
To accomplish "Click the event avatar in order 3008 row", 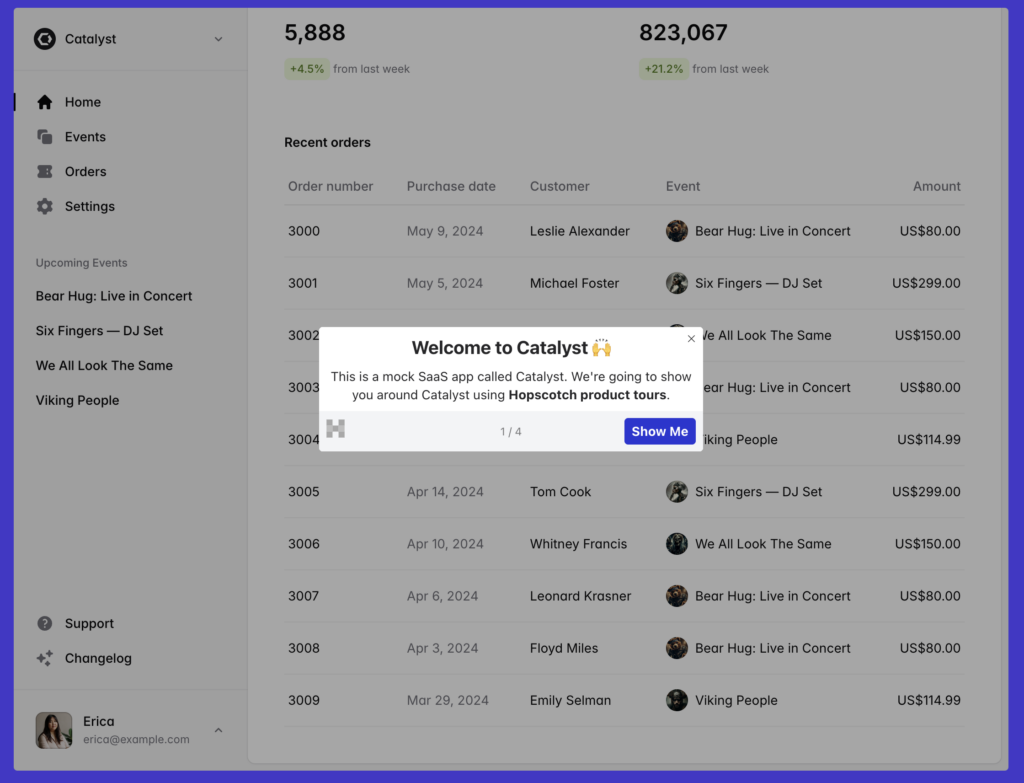I will [x=677, y=648].
